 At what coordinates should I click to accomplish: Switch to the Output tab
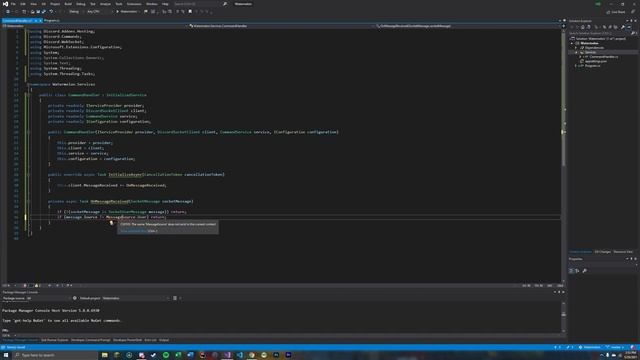pyautogui.click(x=164, y=340)
